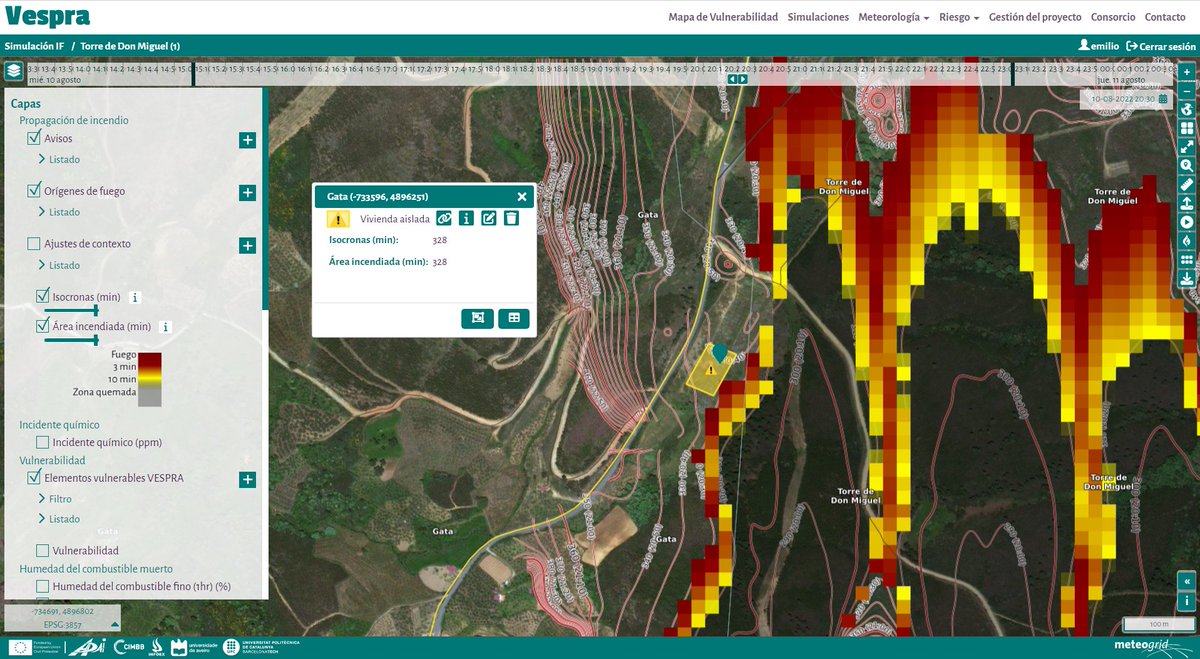Open the Consorcio menu item
This screenshot has width=1200, height=659.
point(1113,17)
